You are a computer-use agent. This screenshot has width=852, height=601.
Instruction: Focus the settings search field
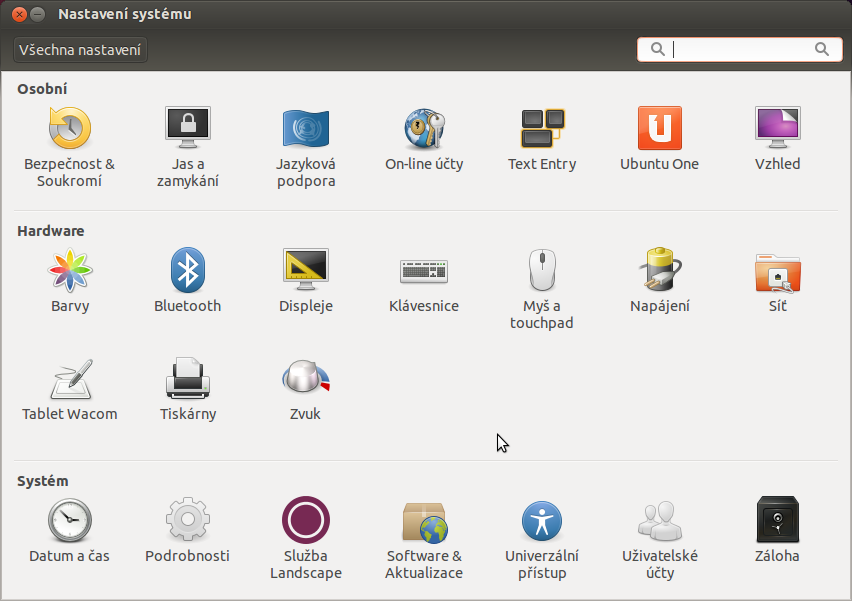click(x=740, y=49)
